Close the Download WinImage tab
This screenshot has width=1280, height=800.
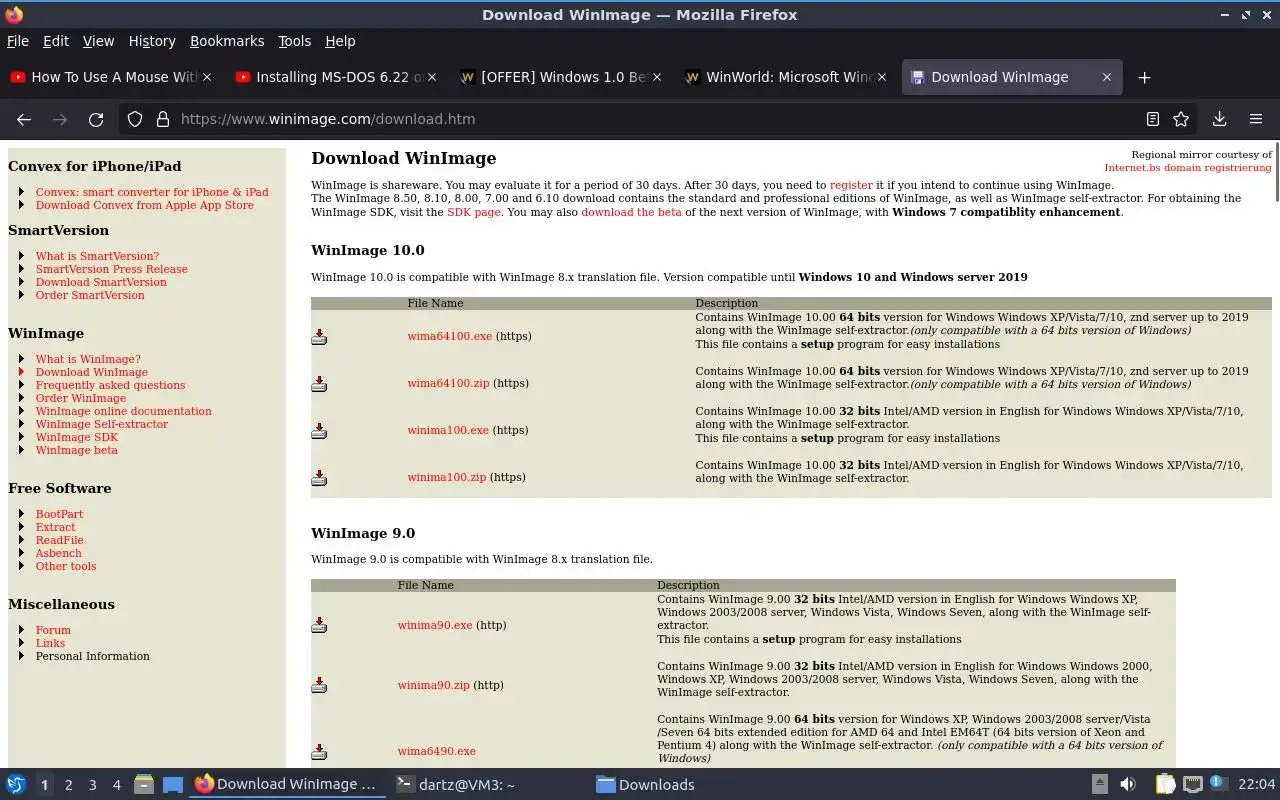coord(1106,77)
